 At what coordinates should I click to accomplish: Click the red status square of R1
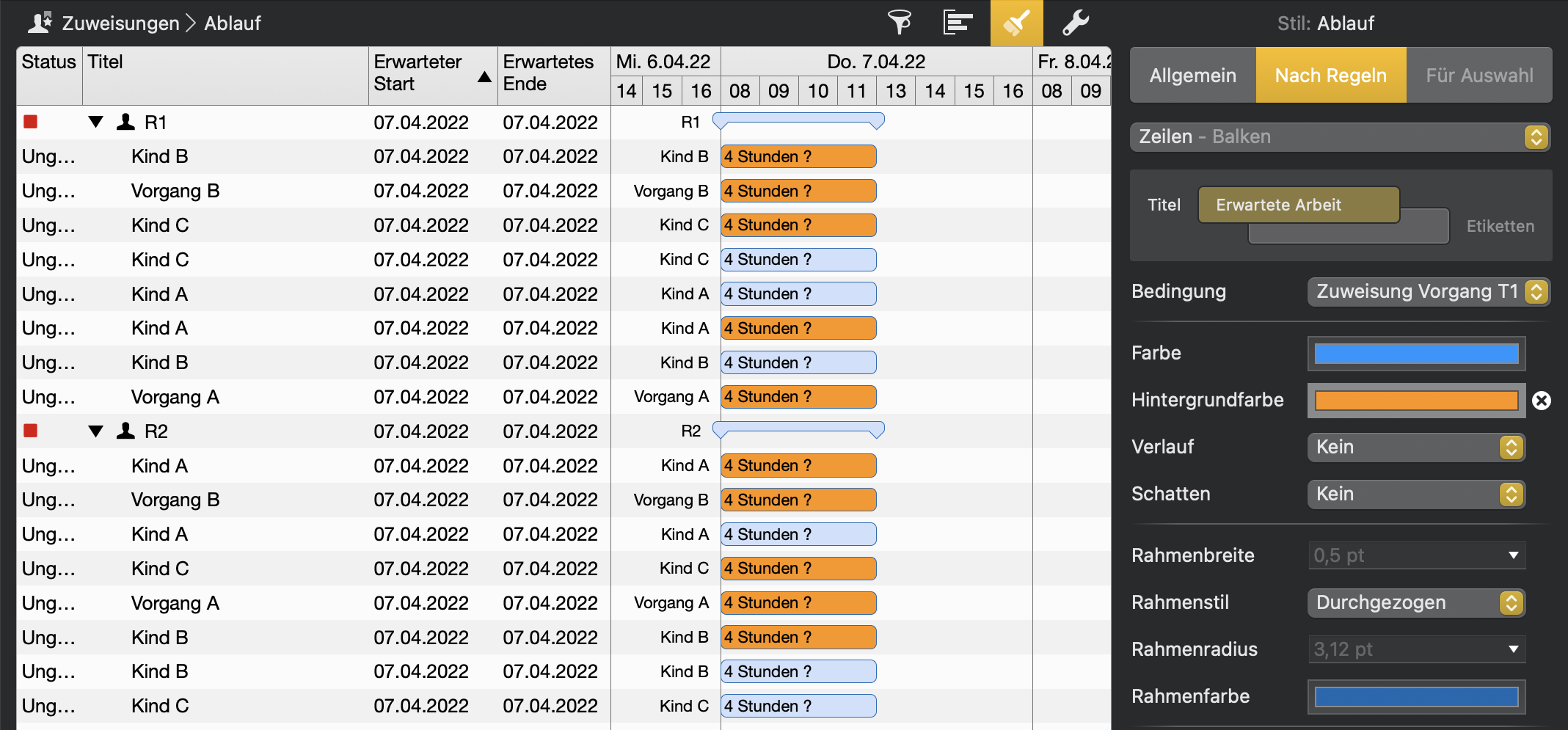click(x=30, y=122)
